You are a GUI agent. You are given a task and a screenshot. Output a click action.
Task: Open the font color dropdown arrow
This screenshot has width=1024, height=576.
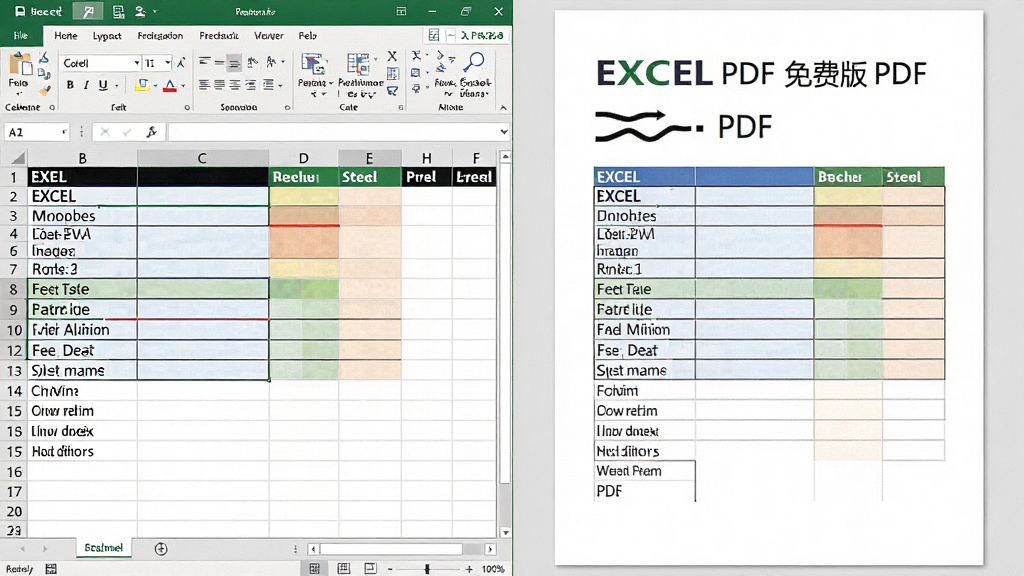[184, 86]
